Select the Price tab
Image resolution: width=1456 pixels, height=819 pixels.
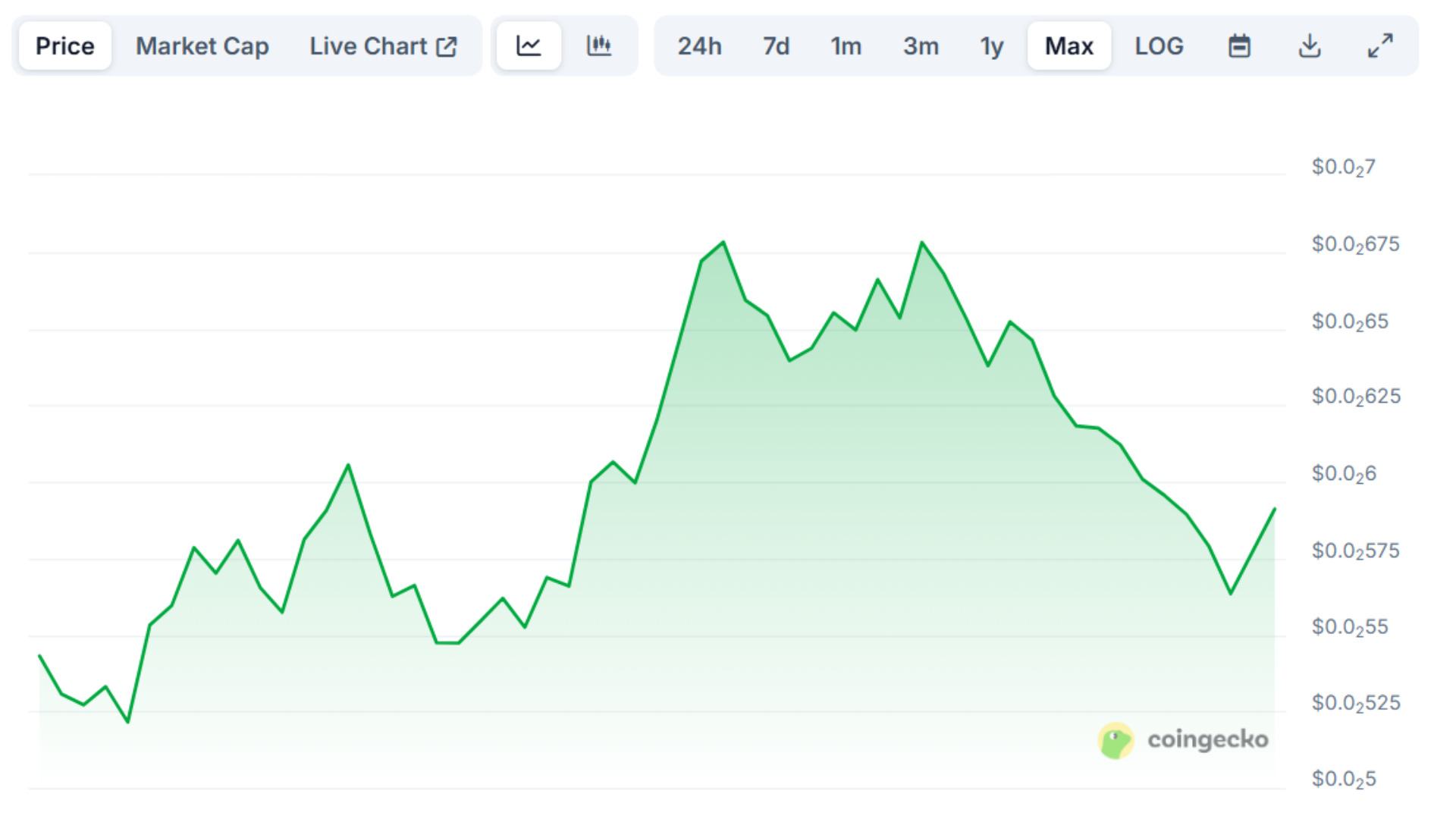65,46
